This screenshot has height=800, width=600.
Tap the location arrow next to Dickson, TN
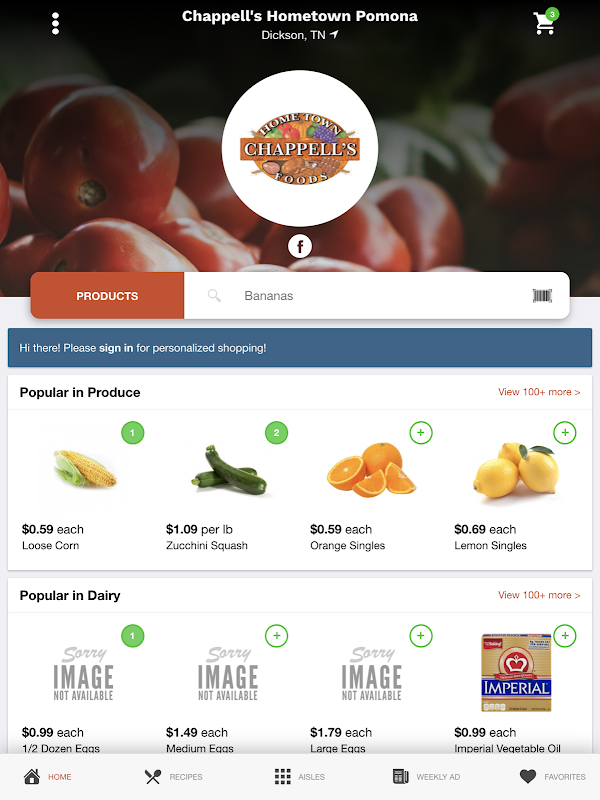click(x=334, y=35)
